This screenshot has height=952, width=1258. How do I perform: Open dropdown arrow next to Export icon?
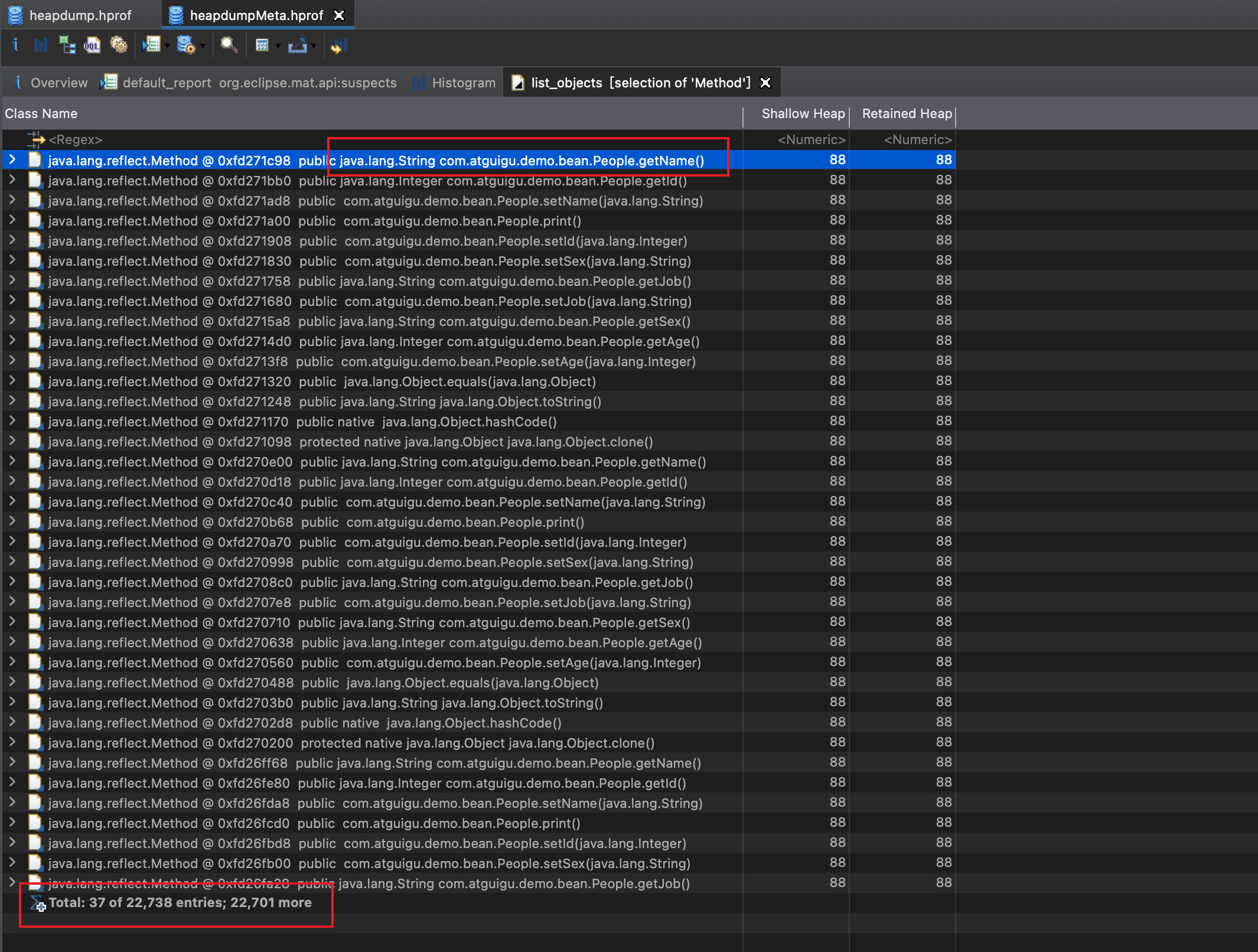(x=314, y=46)
